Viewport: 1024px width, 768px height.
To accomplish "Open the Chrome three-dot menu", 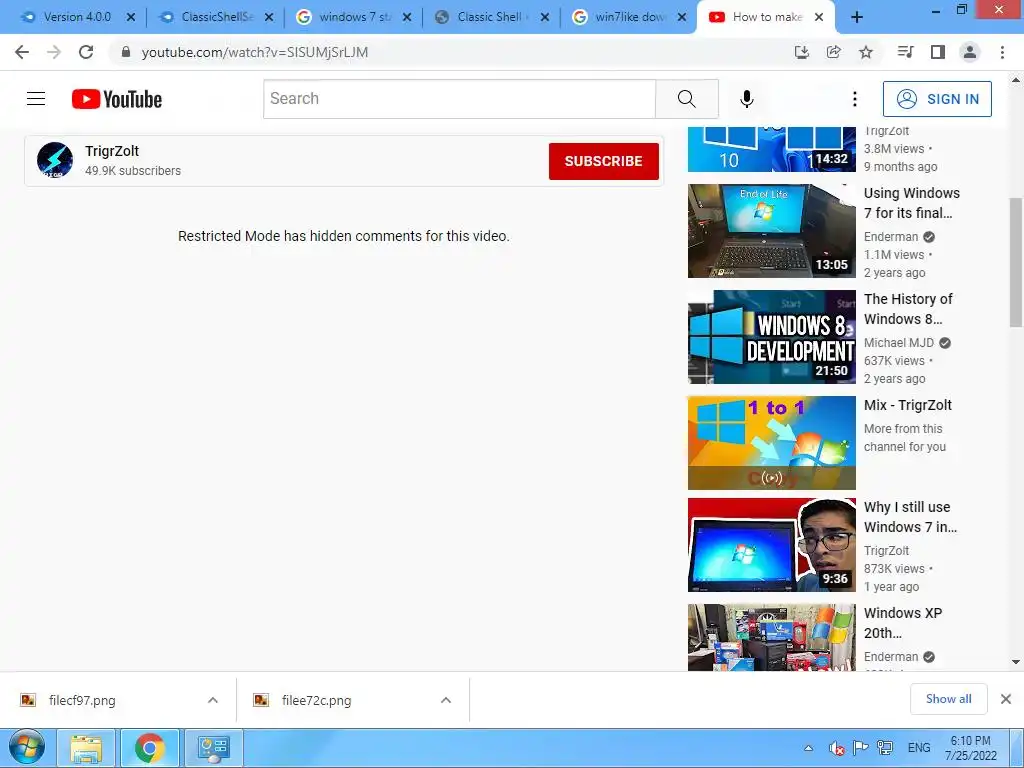I will point(1002,52).
